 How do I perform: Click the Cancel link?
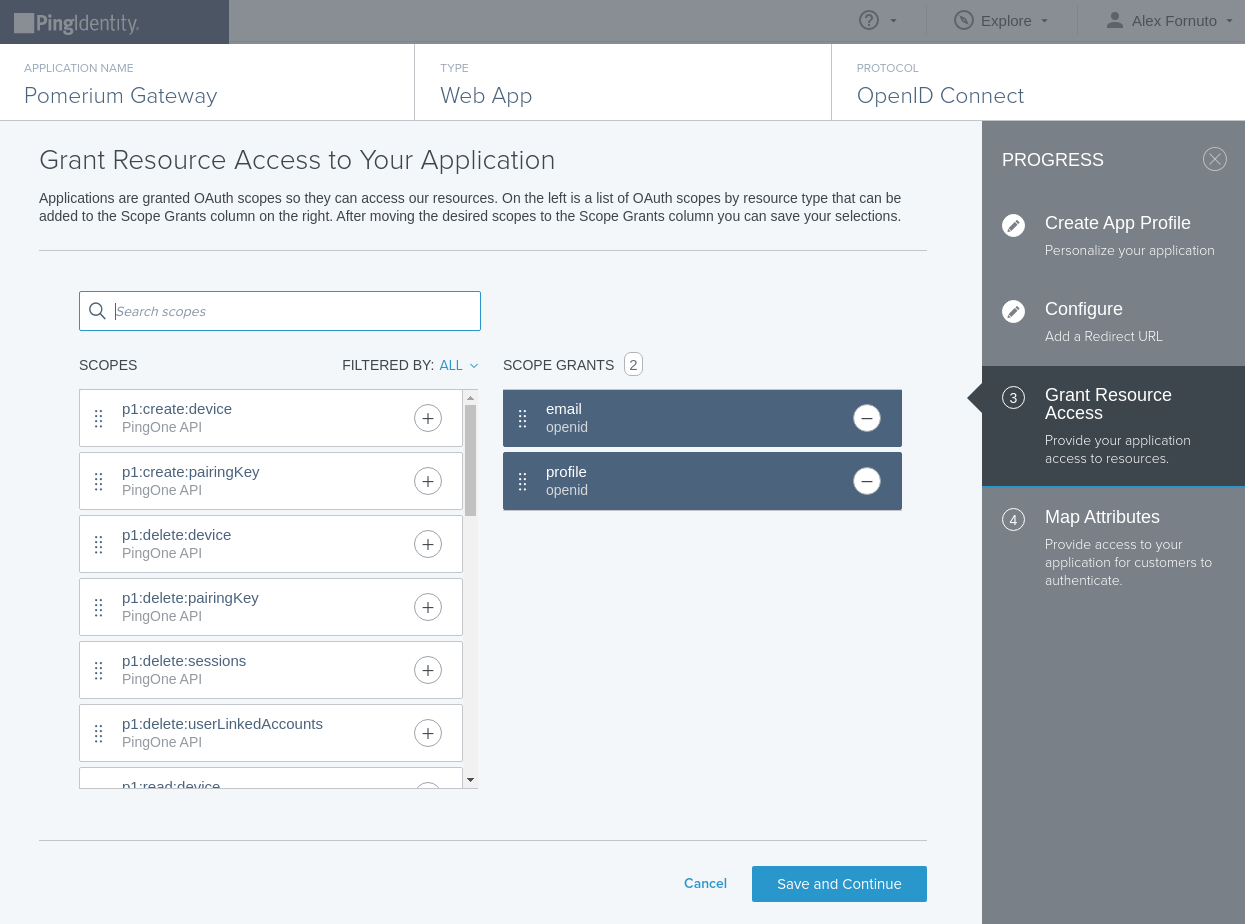click(705, 883)
